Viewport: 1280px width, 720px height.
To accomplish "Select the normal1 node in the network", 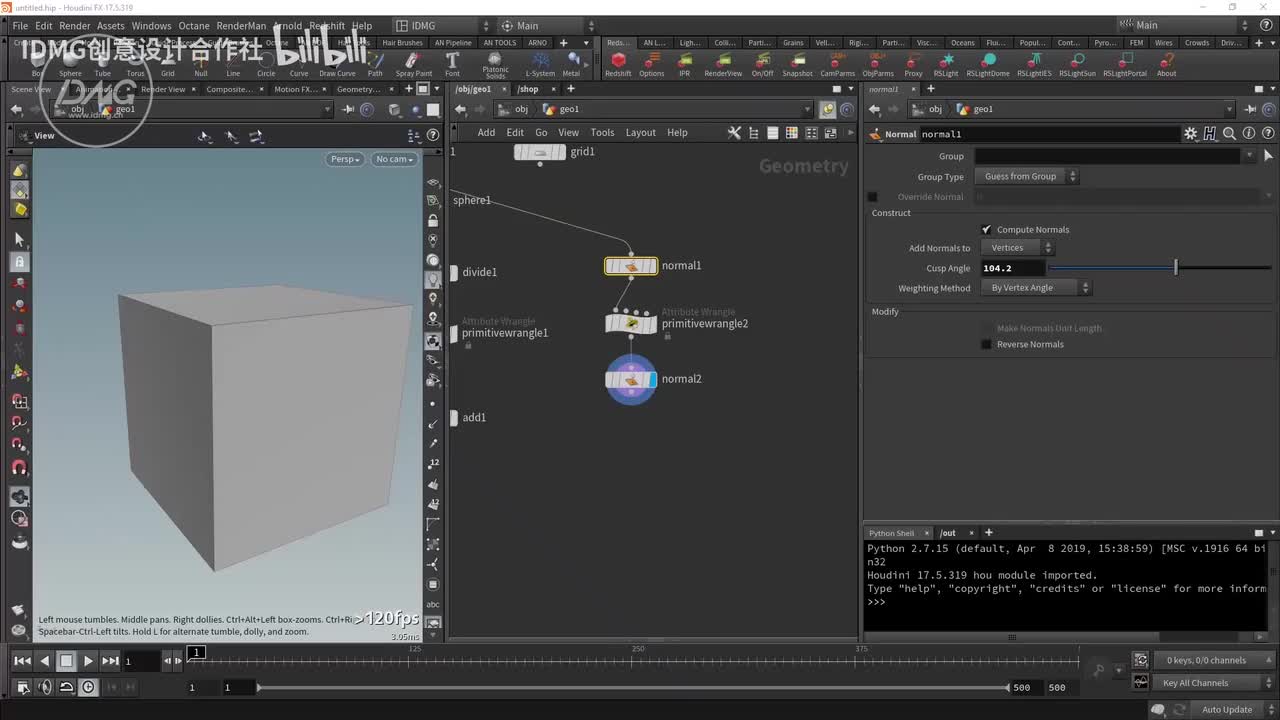I will tap(631, 266).
